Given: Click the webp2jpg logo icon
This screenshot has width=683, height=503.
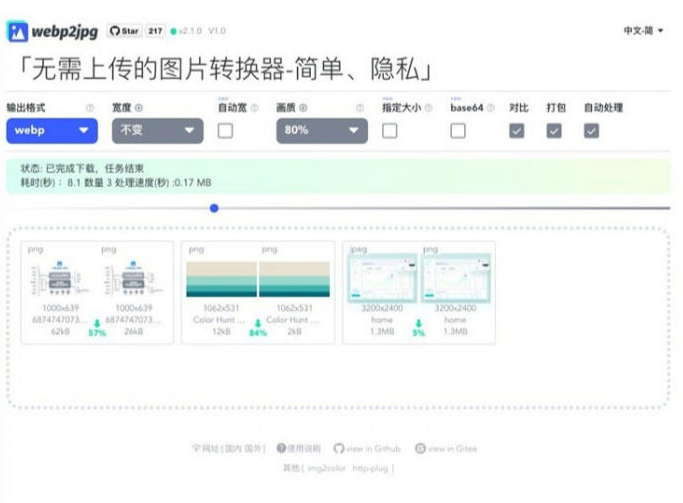Looking at the screenshot, I should (x=17, y=32).
